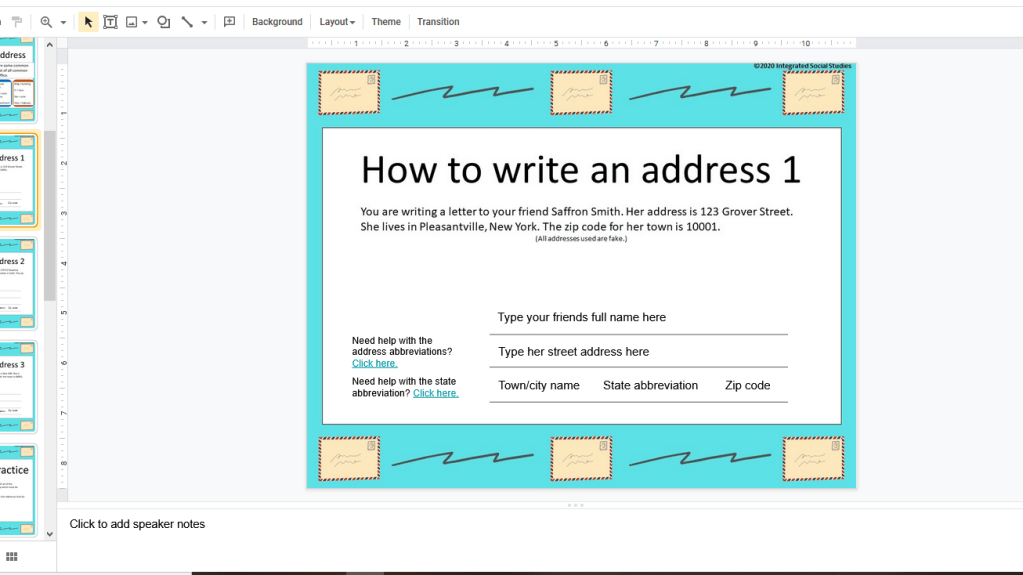The image size is (1023, 575).
Task: Expand the line type dropdown arrow
Action: (x=204, y=22)
